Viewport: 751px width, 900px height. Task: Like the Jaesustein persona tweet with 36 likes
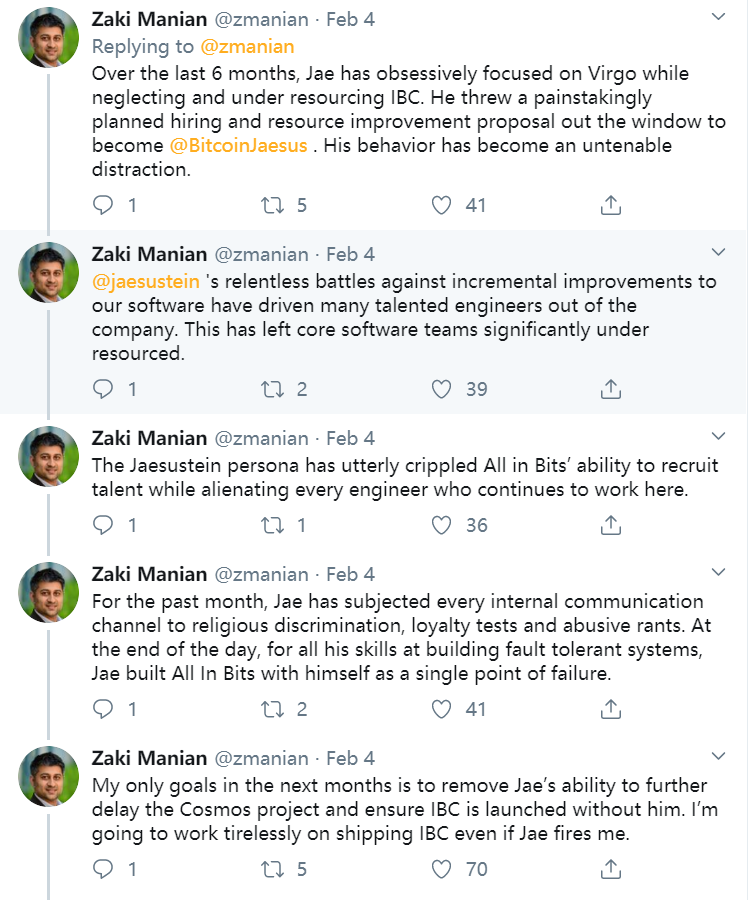[x=442, y=524]
